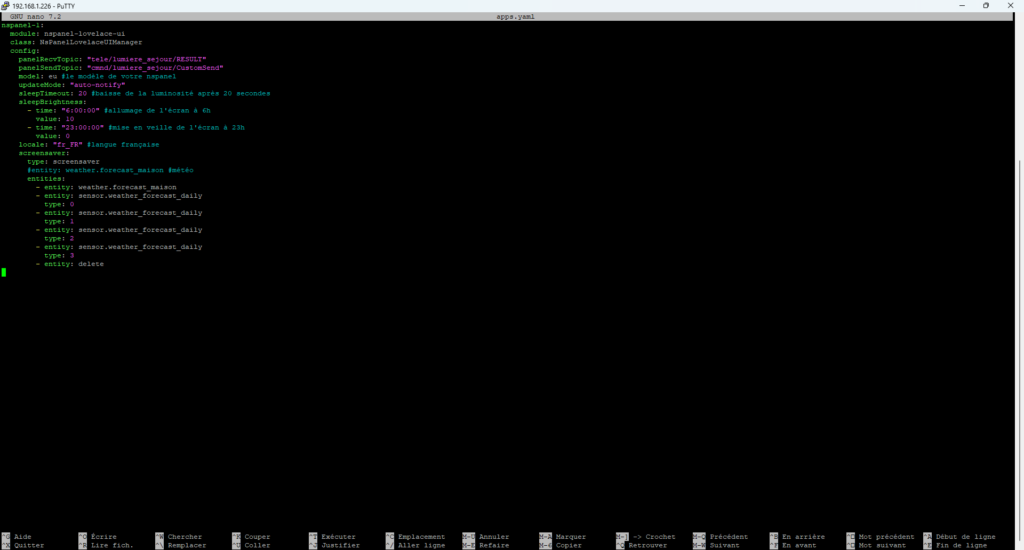The width and height of the screenshot is (1024, 550).
Task: Place cursor on 'nspanel-1:' line
Action: [x=23, y=25]
